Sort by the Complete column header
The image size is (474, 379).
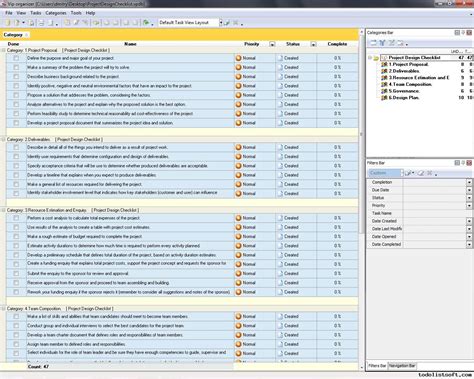pos(337,44)
